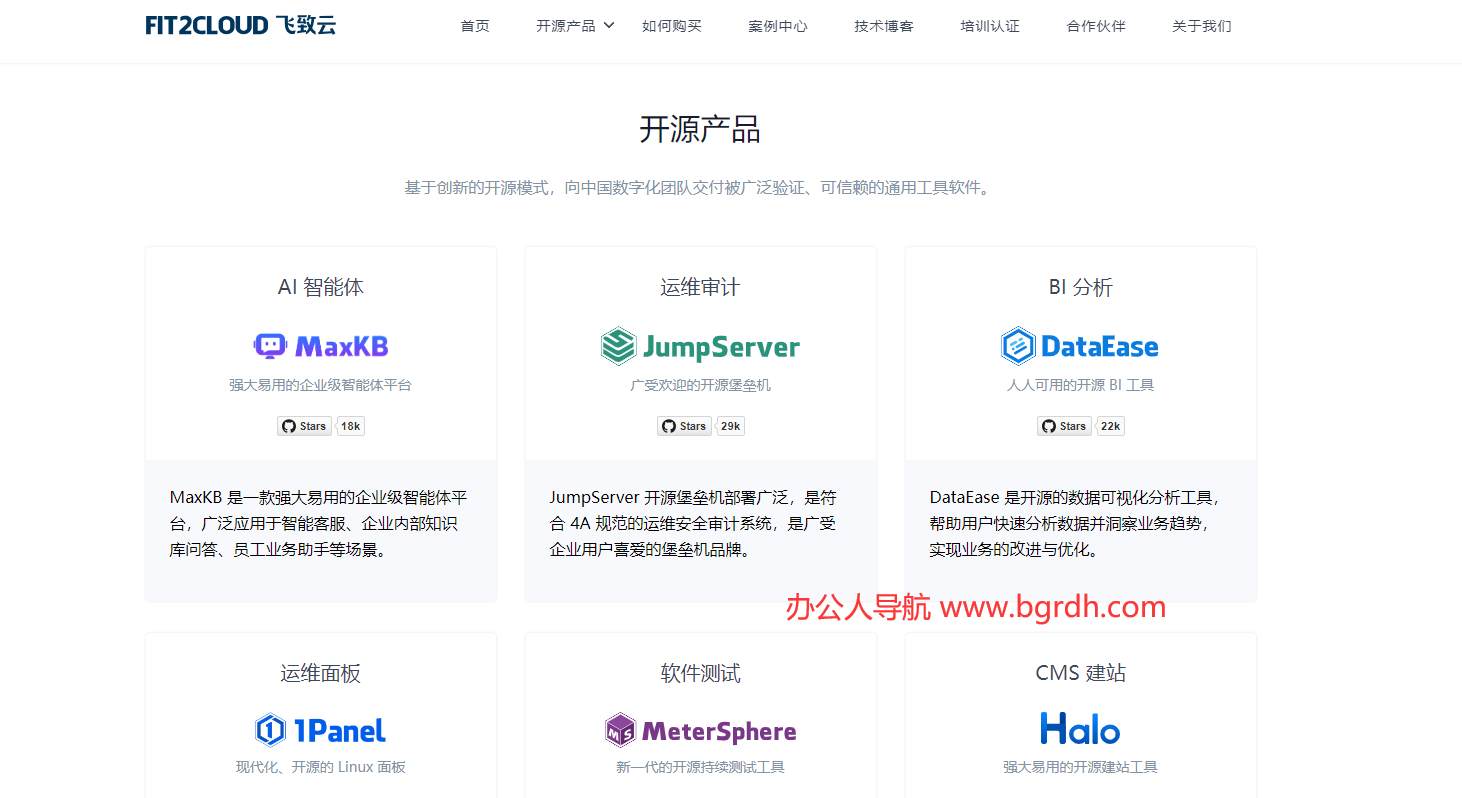Click the MeterSphere purple cube logo

point(620,730)
